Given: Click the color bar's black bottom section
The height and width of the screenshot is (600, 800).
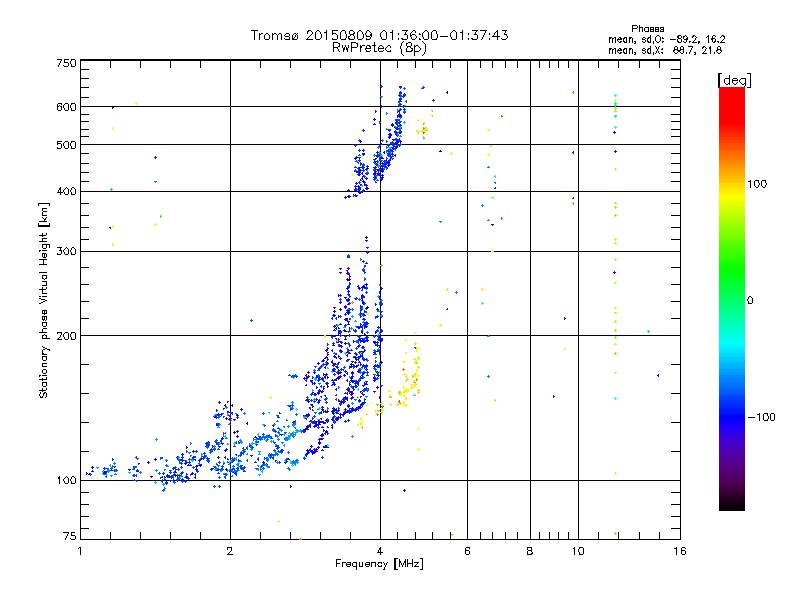Looking at the screenshot, I should (732, 503).
